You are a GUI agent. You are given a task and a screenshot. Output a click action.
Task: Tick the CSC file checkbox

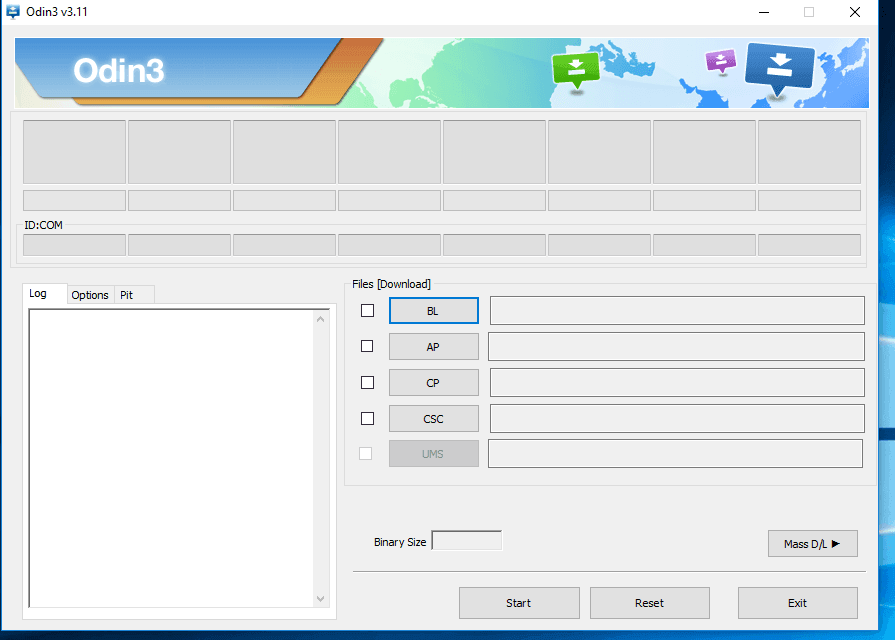368,418
